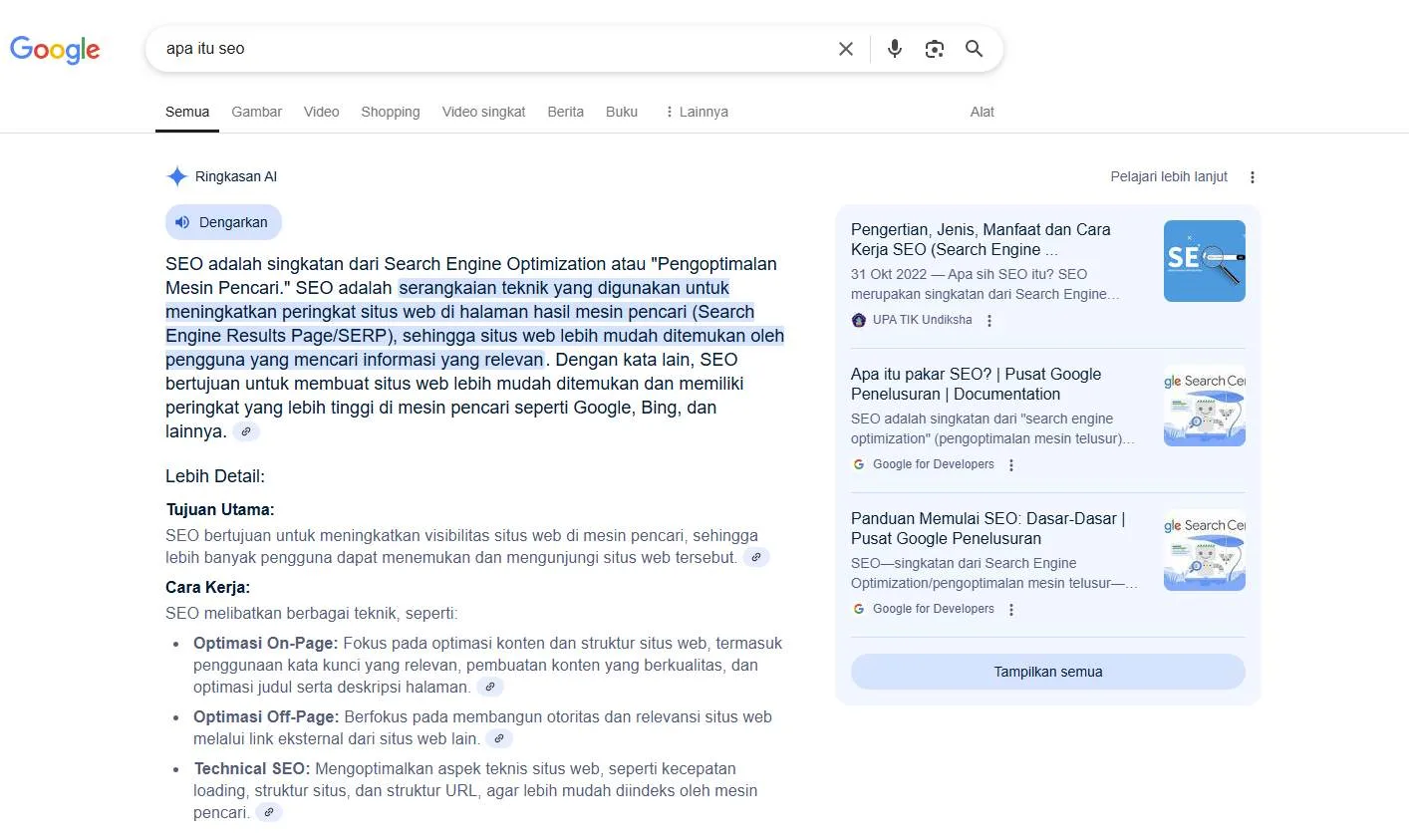Click Tampilkan semua button
The image size is (1409, 840).
(1048, 672)
